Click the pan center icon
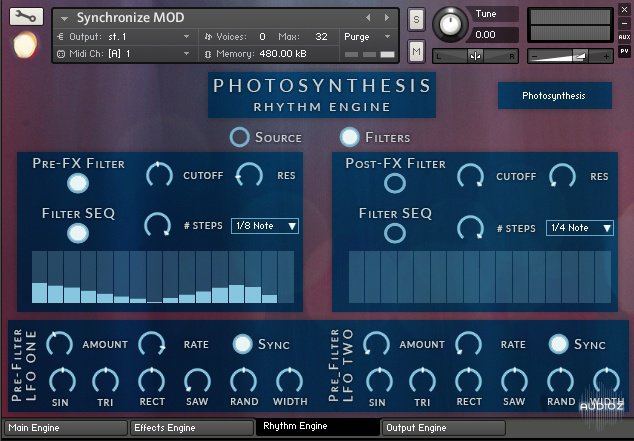 pos(475,56)
